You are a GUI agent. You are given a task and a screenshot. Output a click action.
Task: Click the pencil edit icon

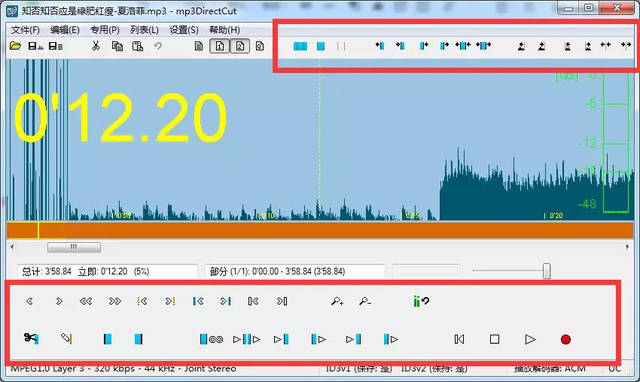pyautogui.click(x=67, y=338)
